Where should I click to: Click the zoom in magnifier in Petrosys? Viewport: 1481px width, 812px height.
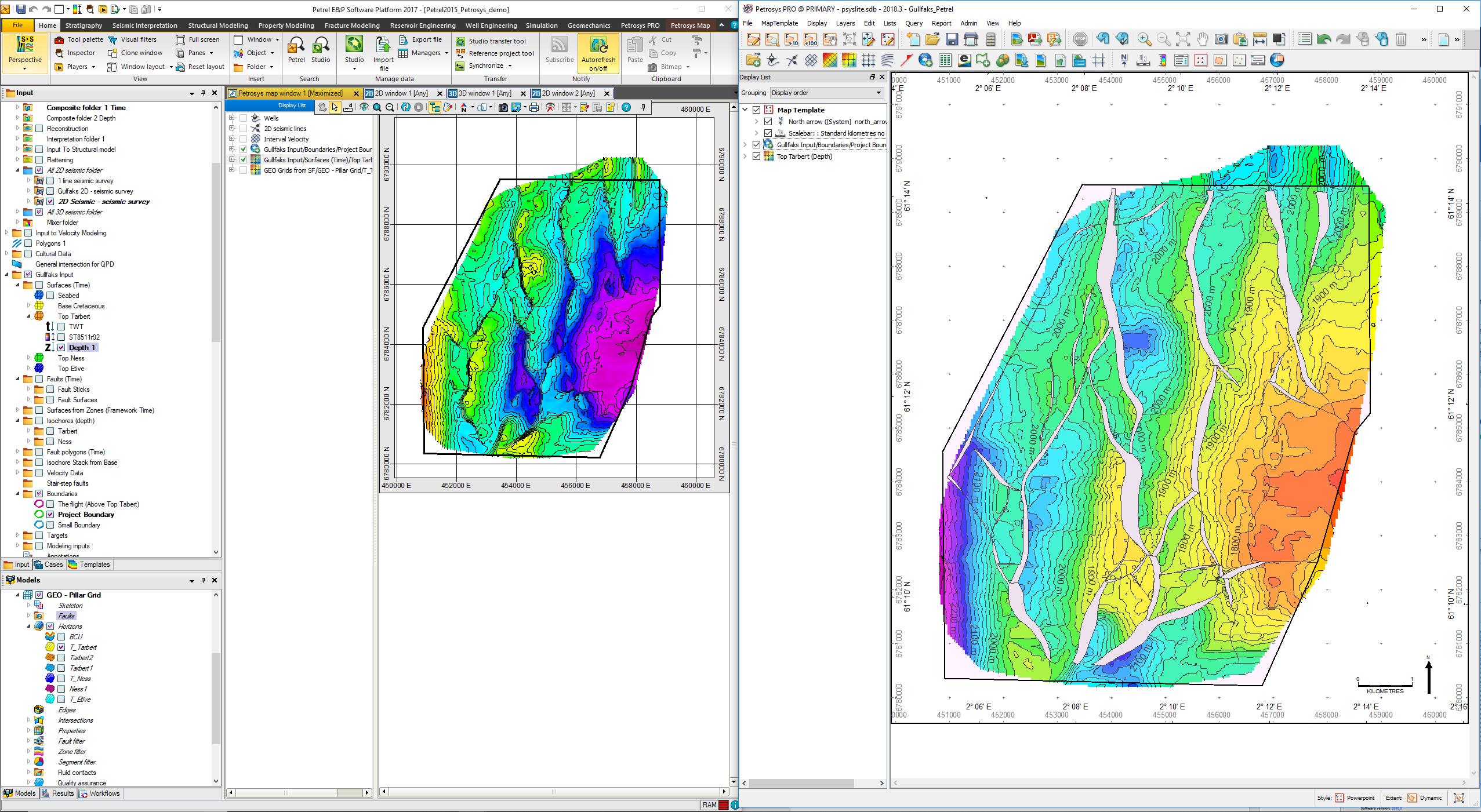1144,39
